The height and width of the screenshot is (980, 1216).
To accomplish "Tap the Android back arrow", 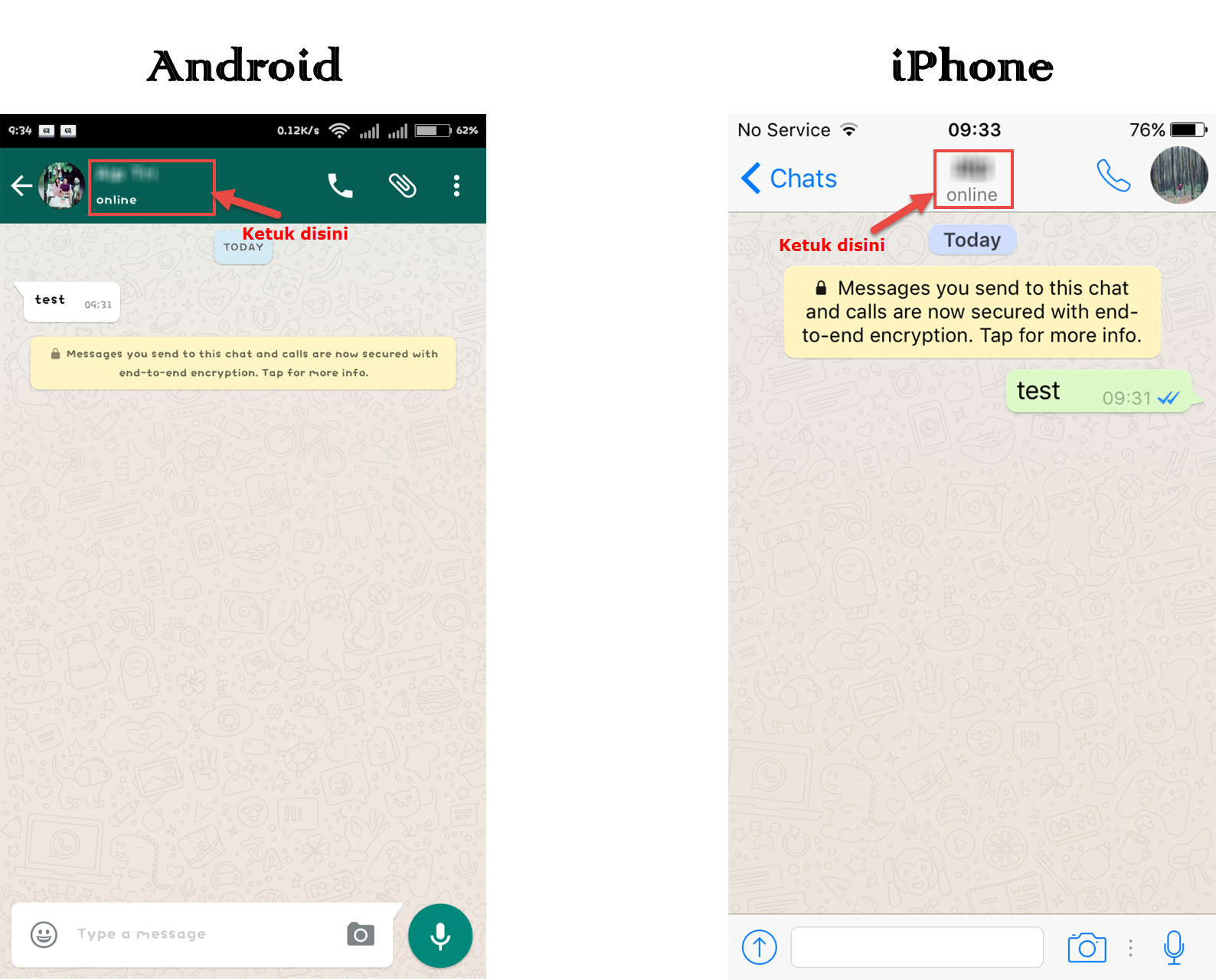I will (x=21, y=185).
